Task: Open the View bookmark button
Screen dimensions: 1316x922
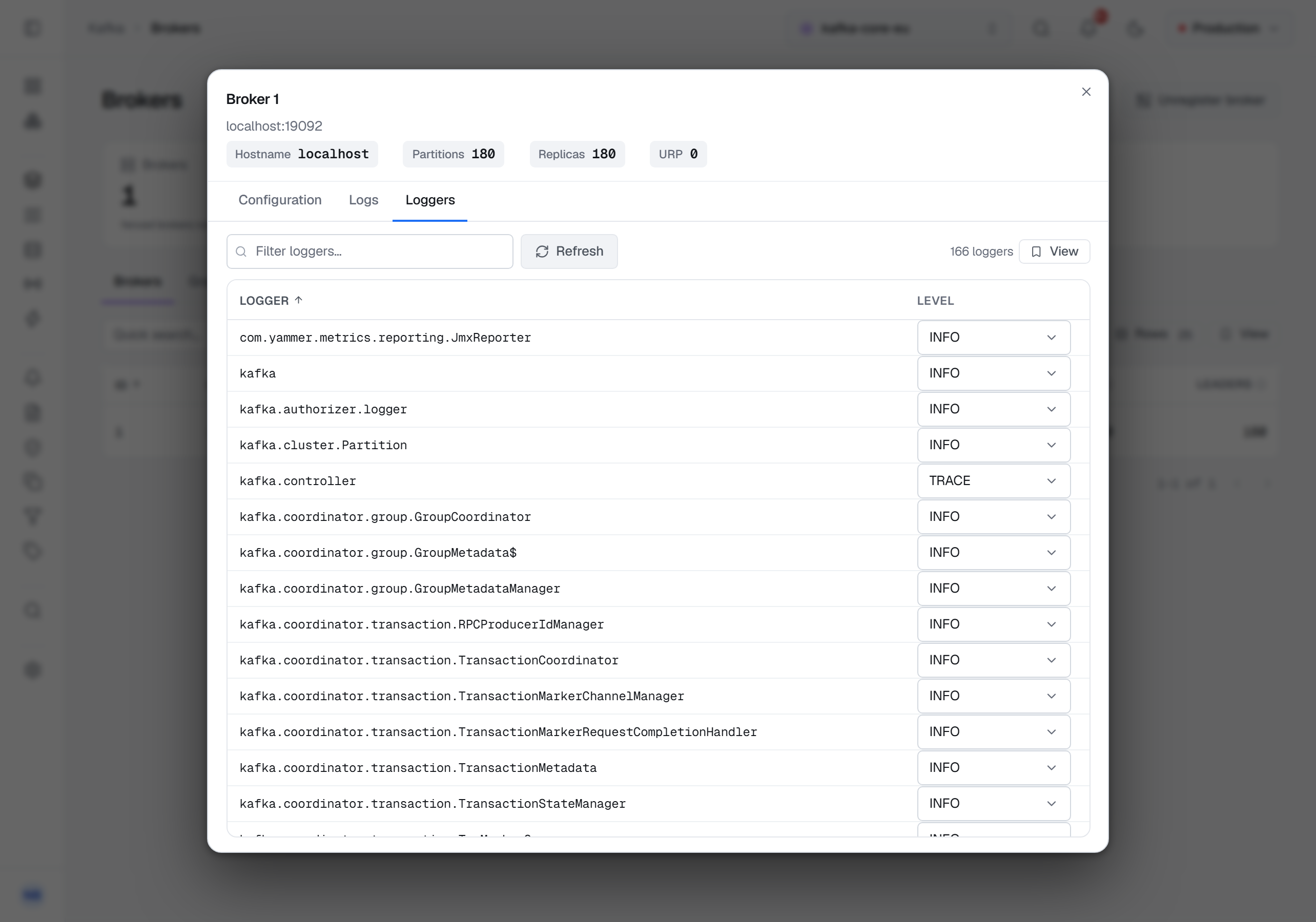Action: (1054, 251)
